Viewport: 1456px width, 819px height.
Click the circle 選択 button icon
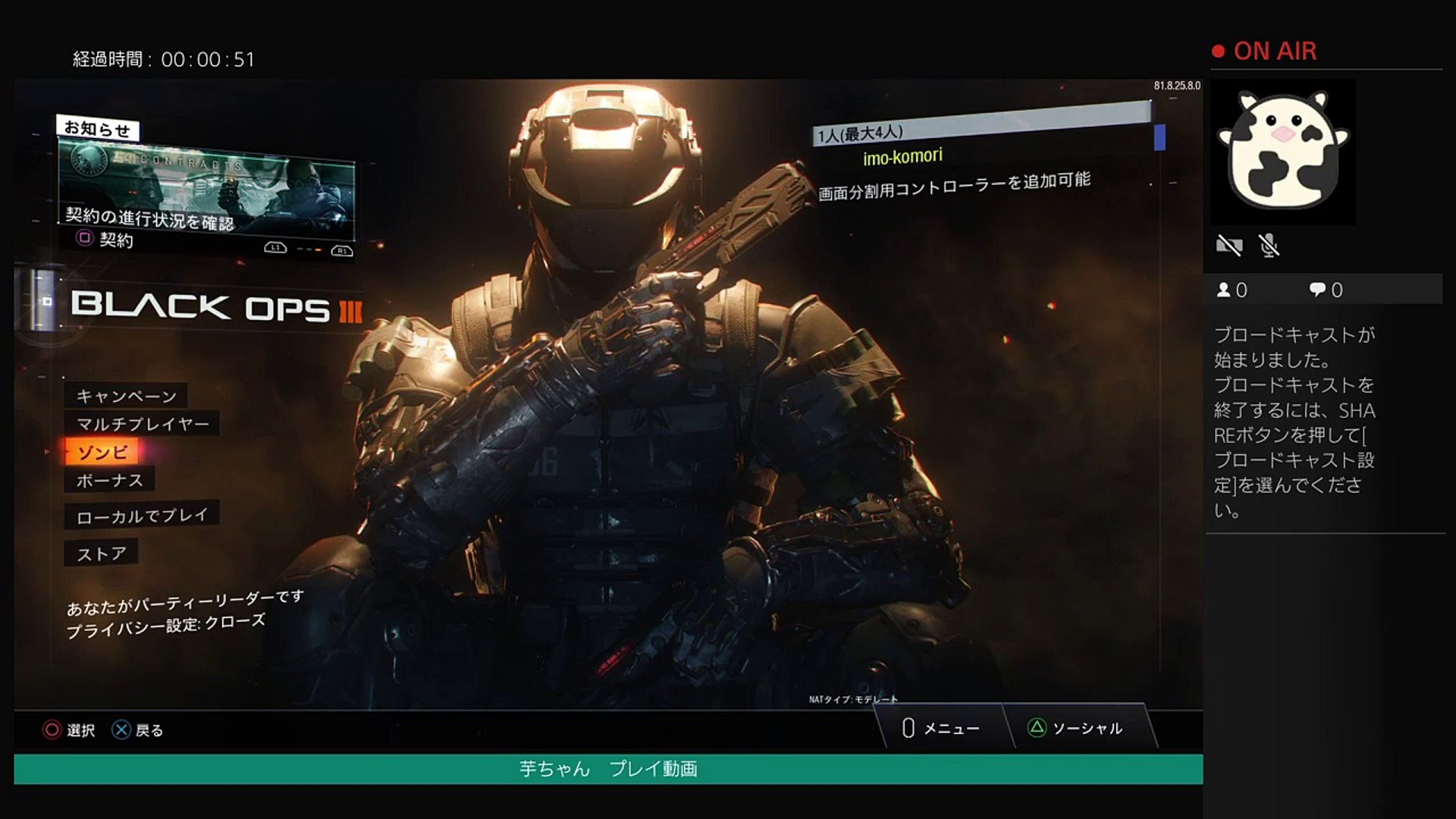52,730
